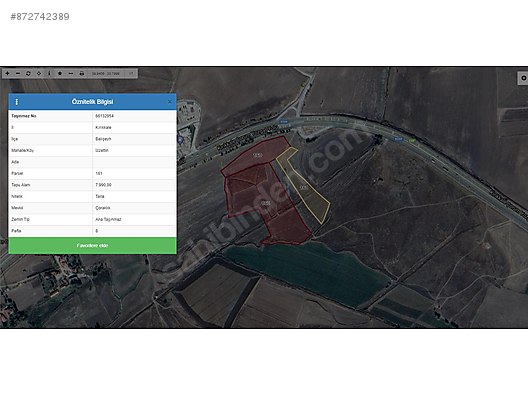Select the Parsel row value 161
This screenshot has height=396, width=528.
[x=92, y=173]
